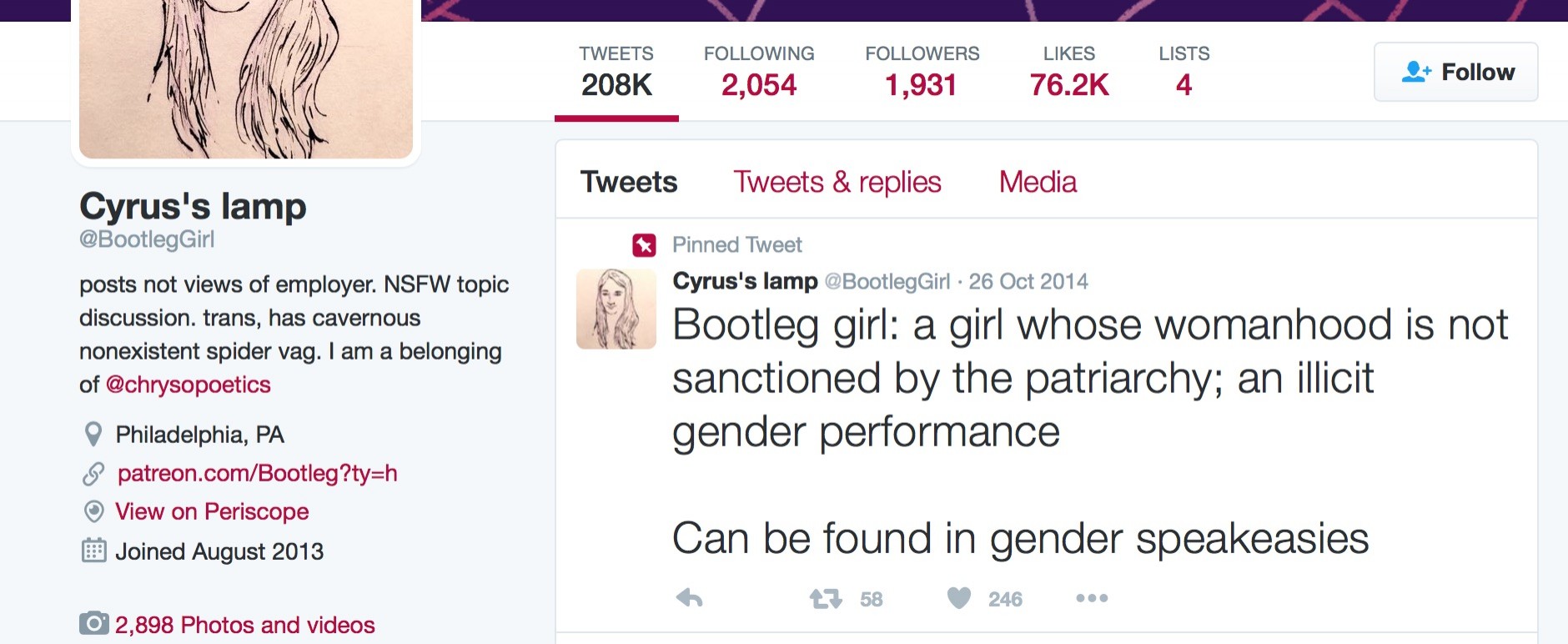Click the location pin icon by Philadelphia
1568x644 pixels.
[93, 435]
